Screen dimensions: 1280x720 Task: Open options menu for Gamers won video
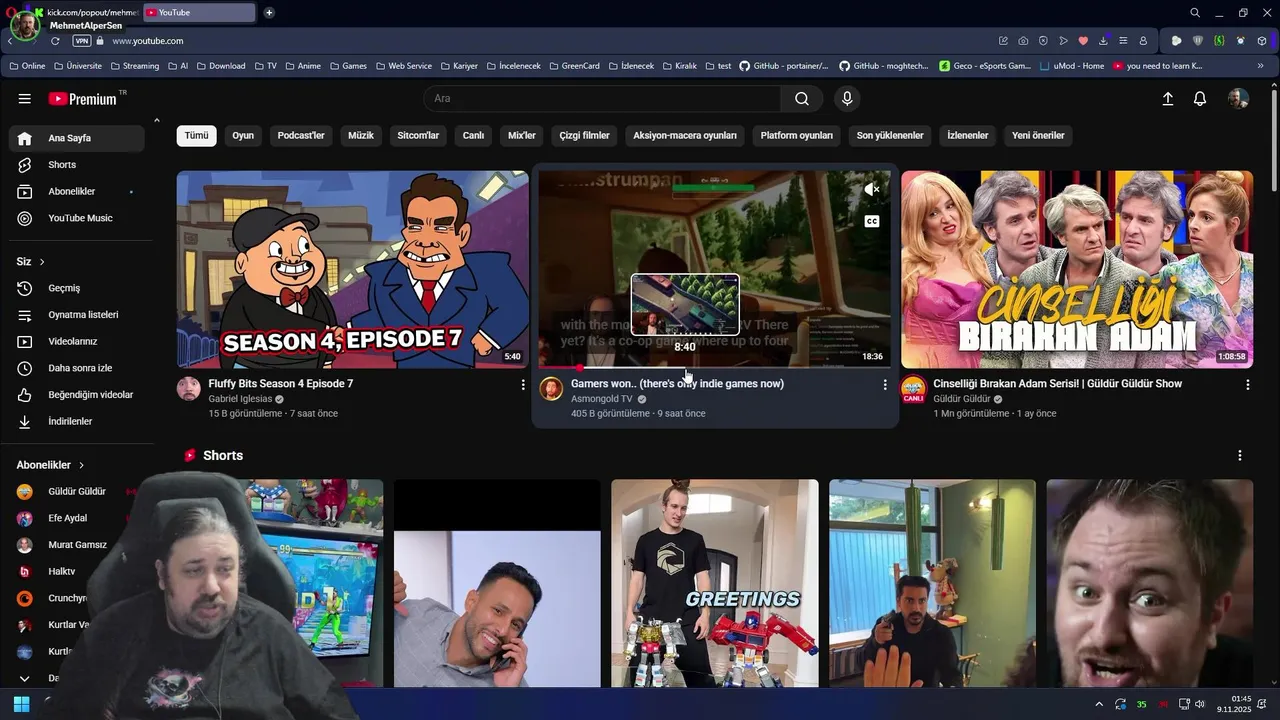coord(884,384)
